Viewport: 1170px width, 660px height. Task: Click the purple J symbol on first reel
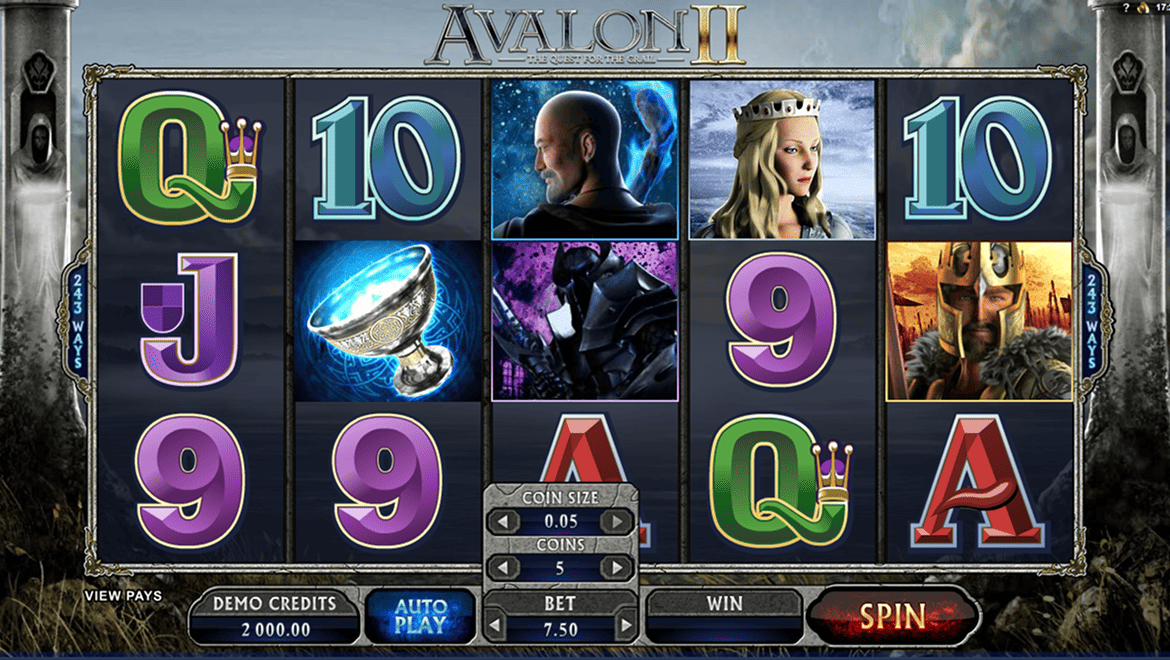[190, 319]
